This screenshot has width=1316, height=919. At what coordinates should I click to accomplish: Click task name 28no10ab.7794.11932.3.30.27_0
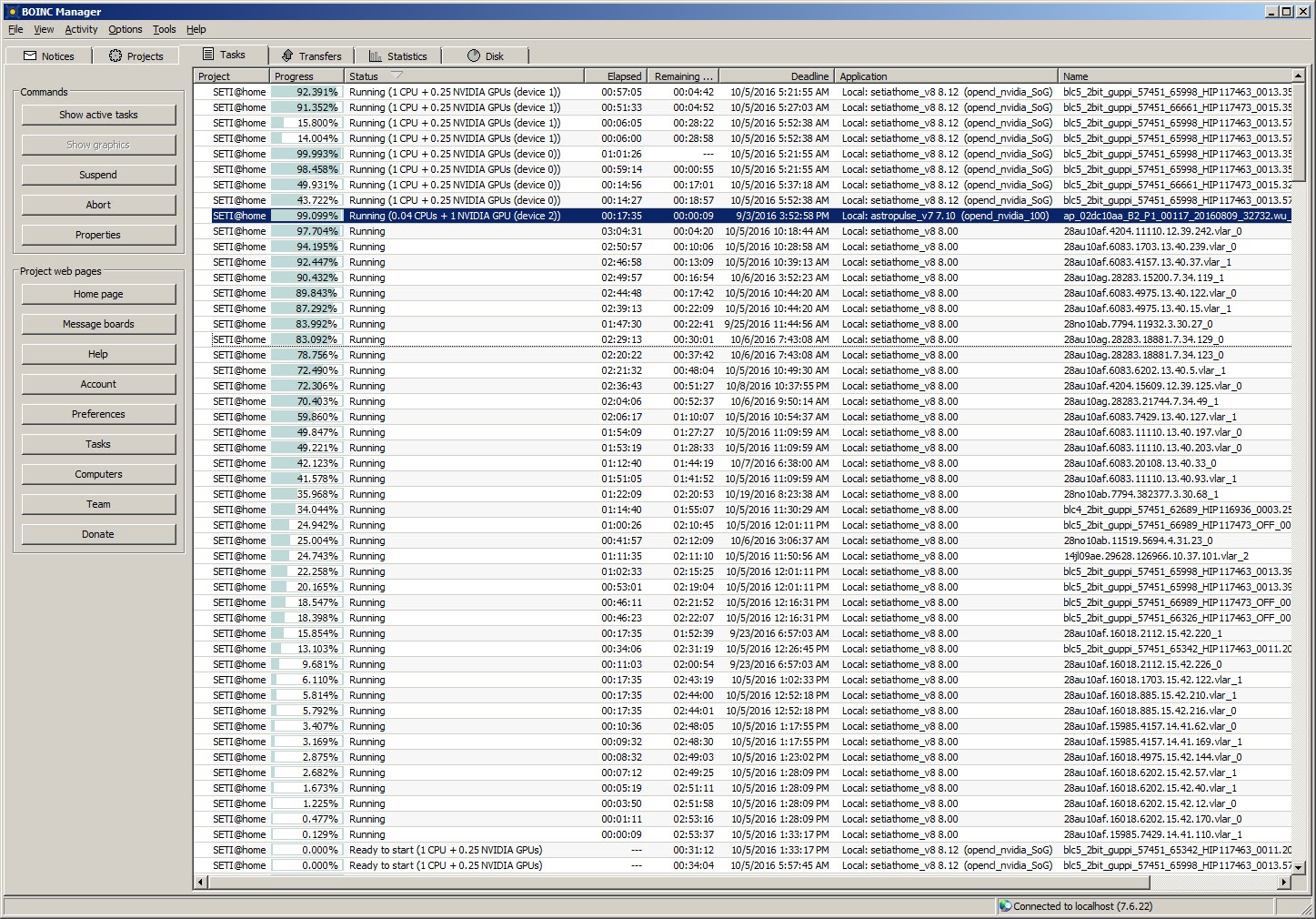(1138, 324)
